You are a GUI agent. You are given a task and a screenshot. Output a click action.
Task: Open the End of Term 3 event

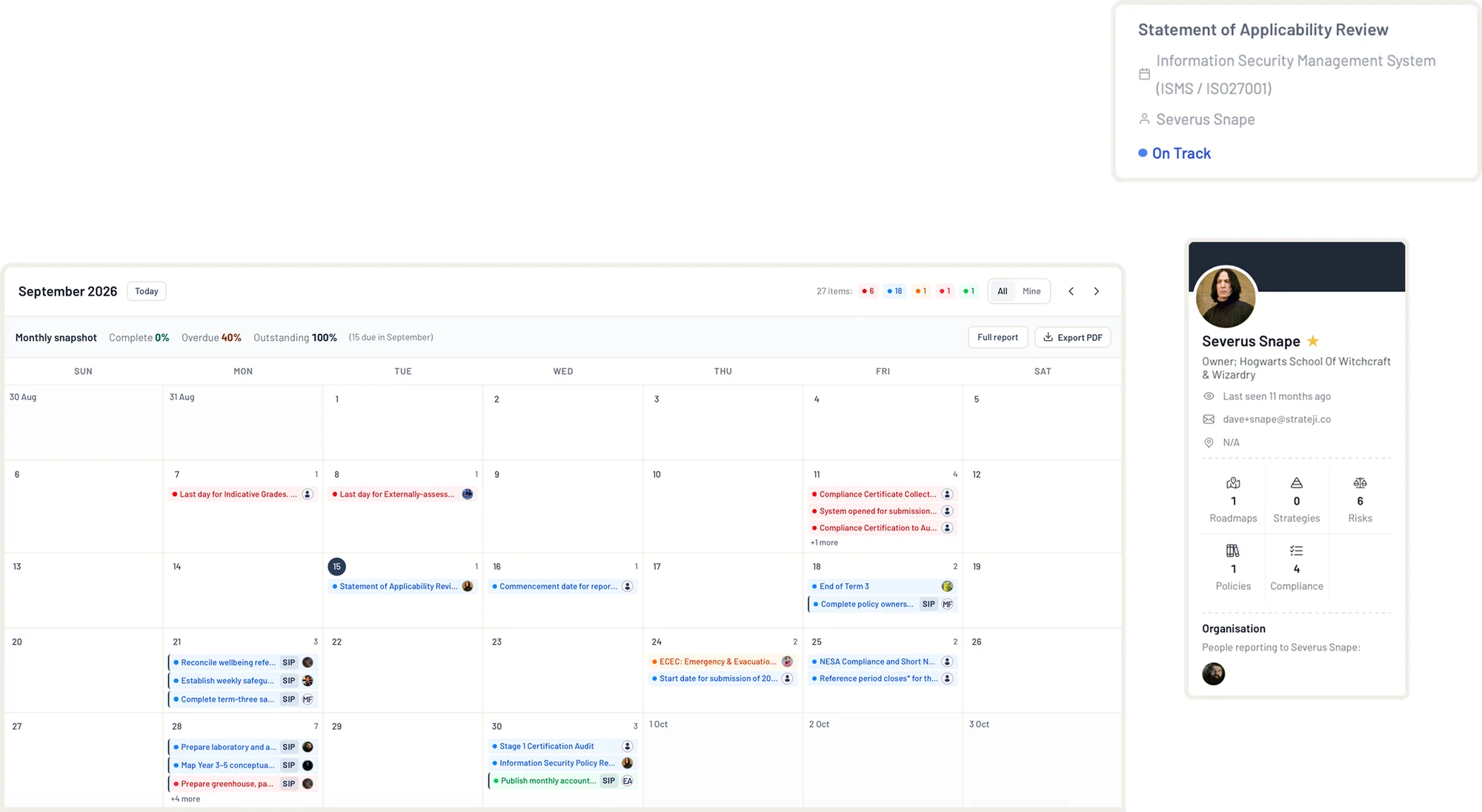(883, 586)
